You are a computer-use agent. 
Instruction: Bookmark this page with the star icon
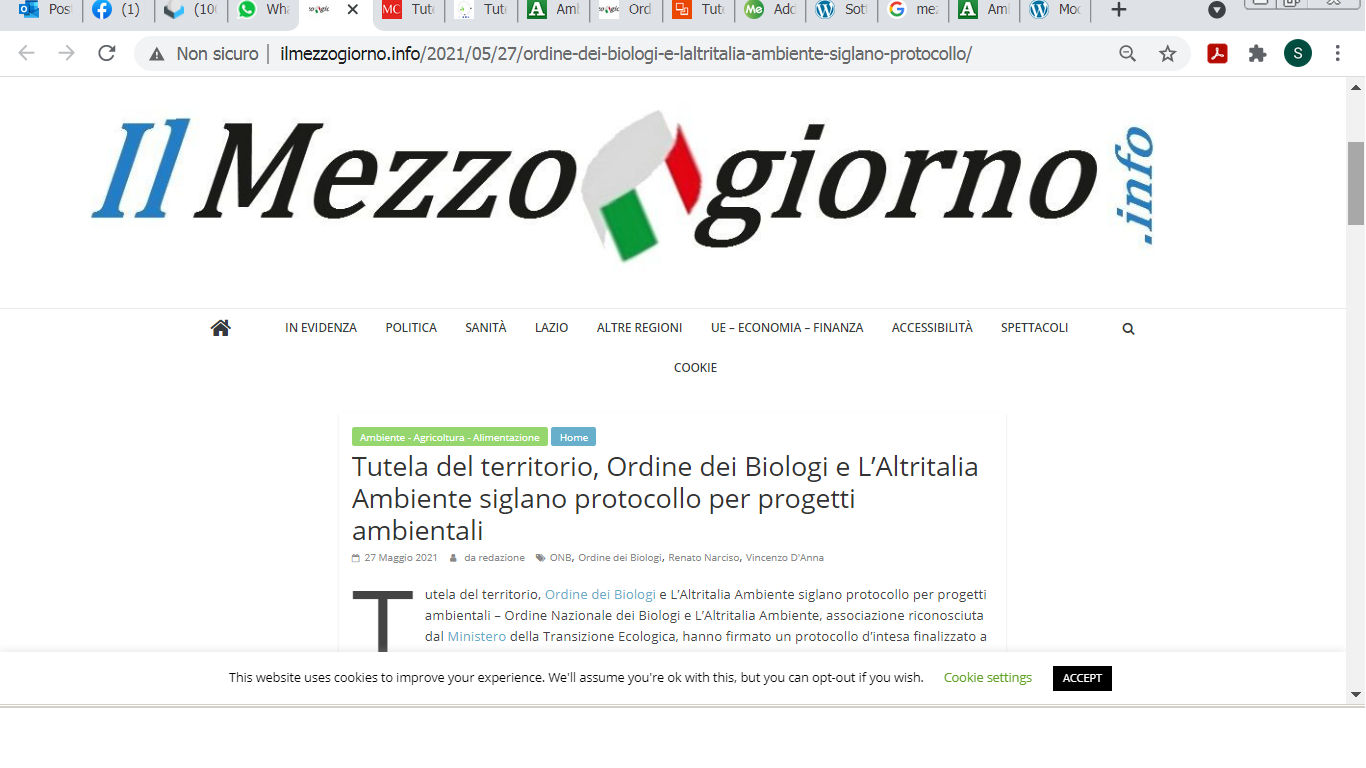[1167, 54]
